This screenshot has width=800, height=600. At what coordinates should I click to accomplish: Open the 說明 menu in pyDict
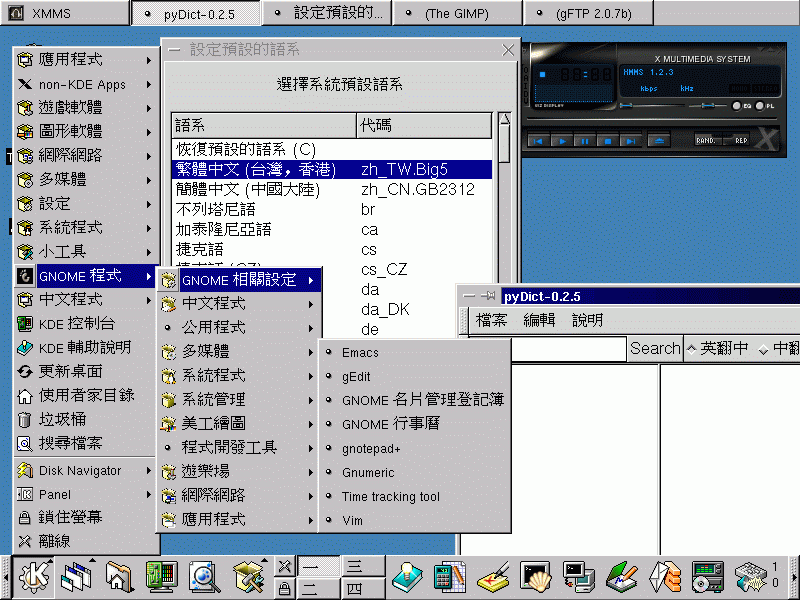(x=587, y=320)
